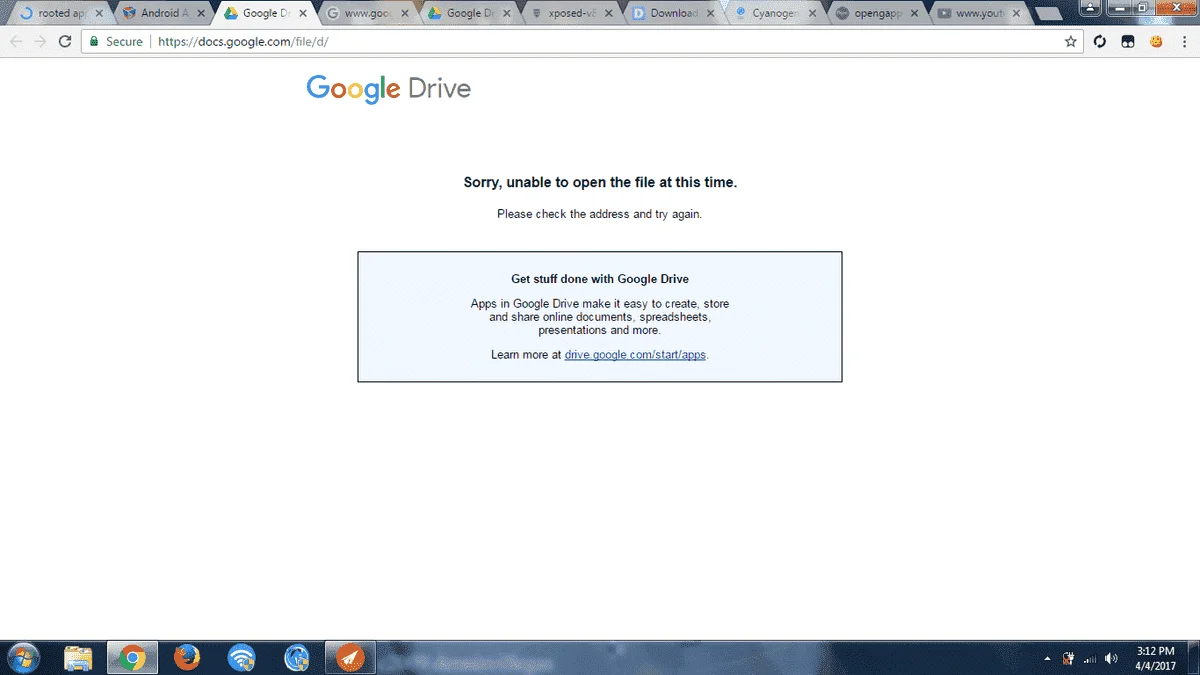
Task: Show hidden system tray icons
Action: pos(1047,658)
